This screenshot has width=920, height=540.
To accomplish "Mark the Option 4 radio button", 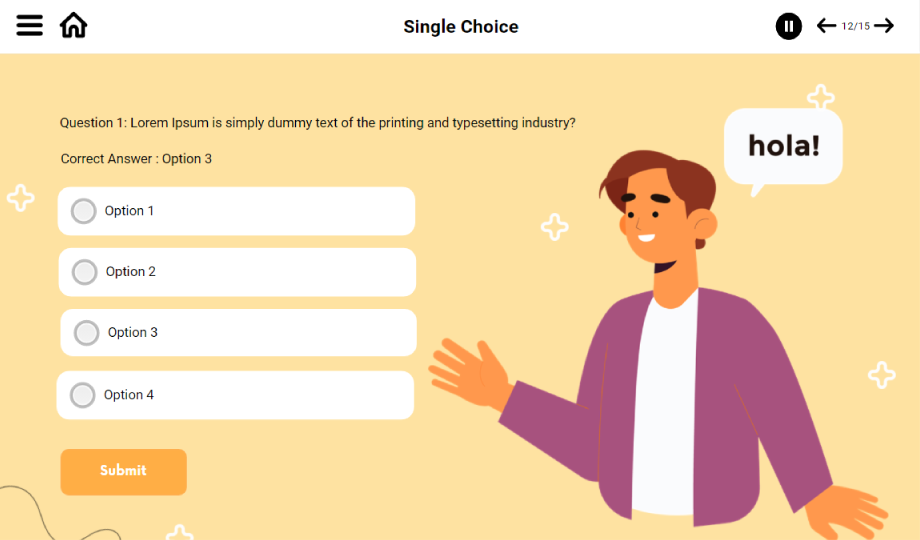I will [83, 395].
